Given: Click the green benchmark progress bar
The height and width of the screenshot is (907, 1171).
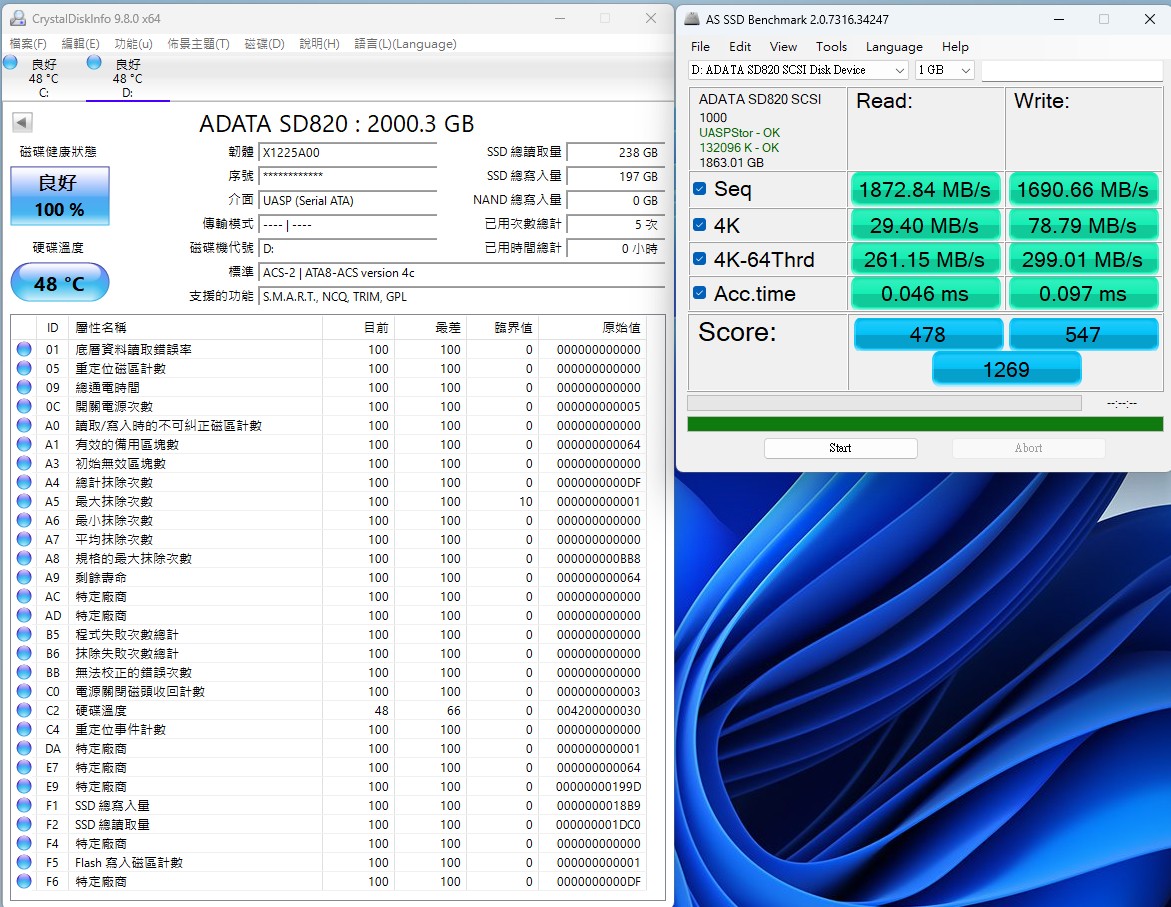Looking at the screenshot, I should (925, 424).
